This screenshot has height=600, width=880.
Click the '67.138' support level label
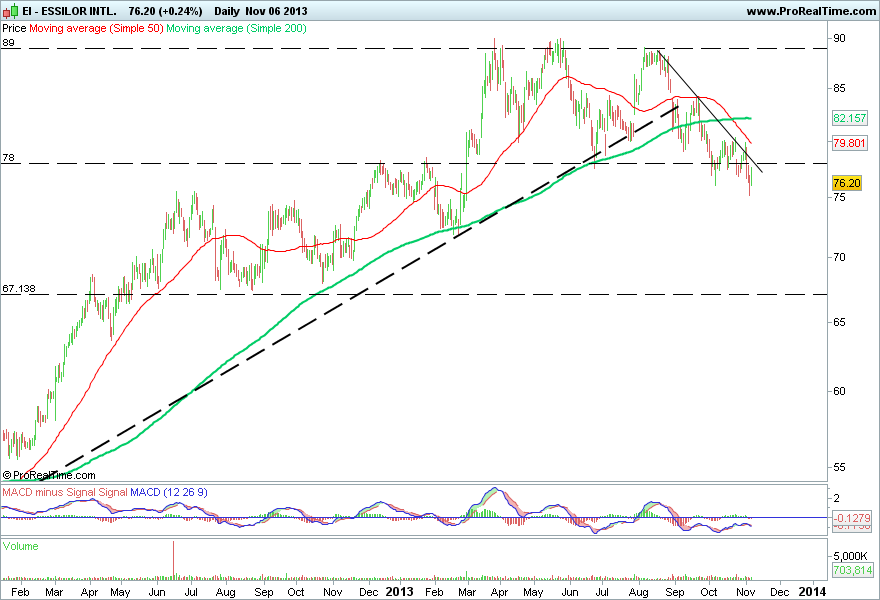pos(19,288)
